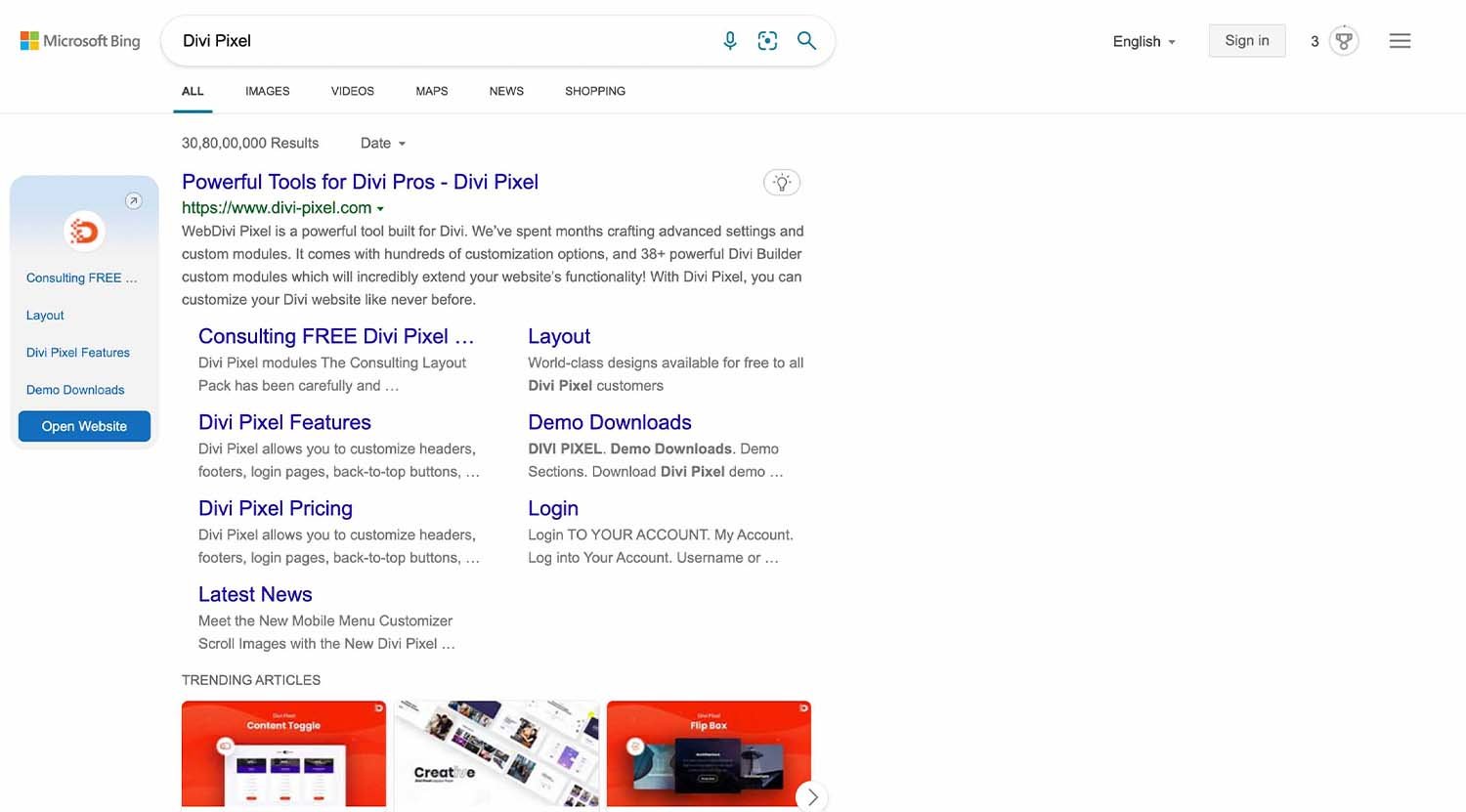The height and width of the screenshot is (812, 1466).
Task: Click the Divi Pixel logo in sidebar
Action: (x=84, y=232)
